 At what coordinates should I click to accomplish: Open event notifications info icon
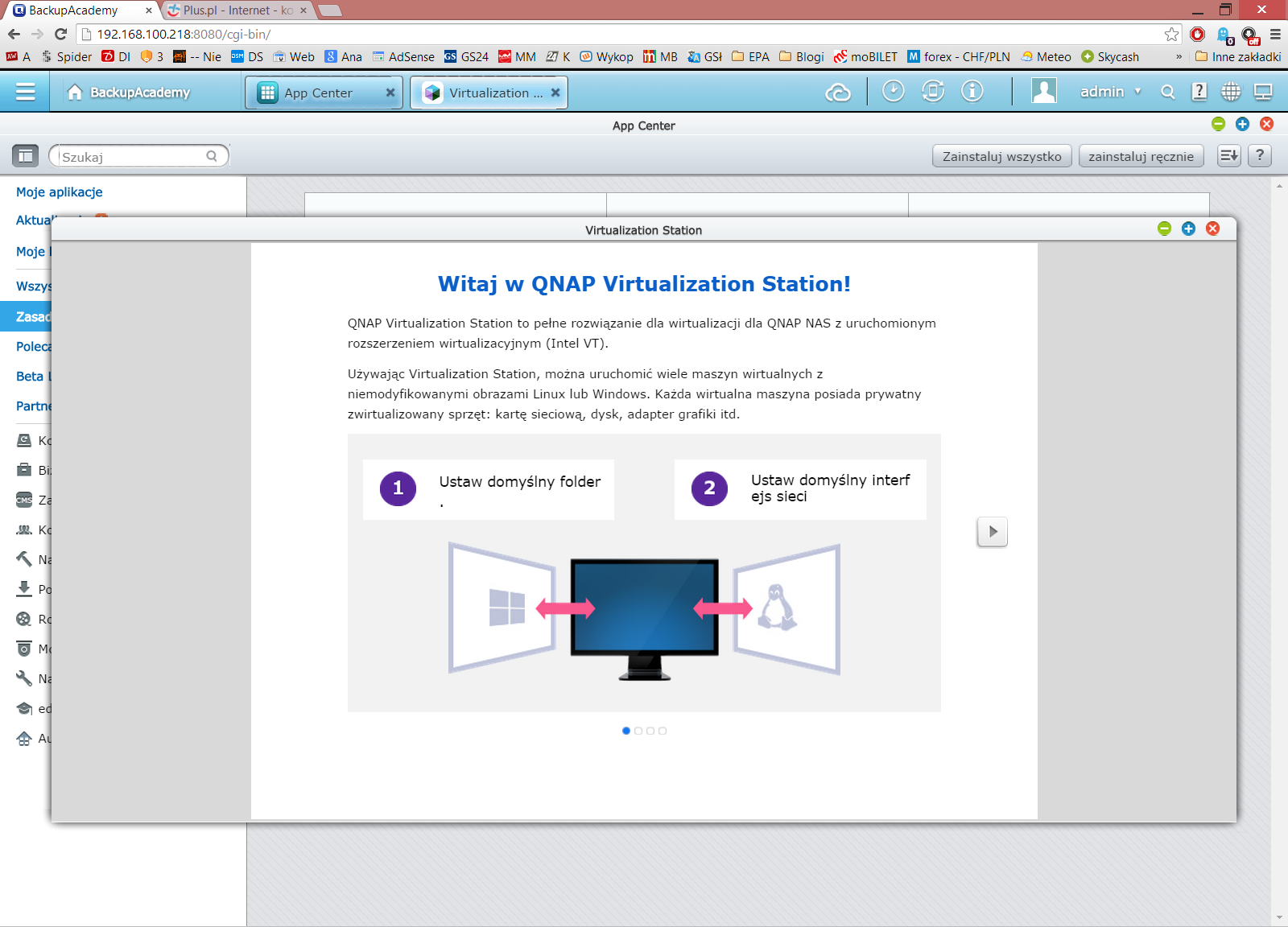pos(972,92)
